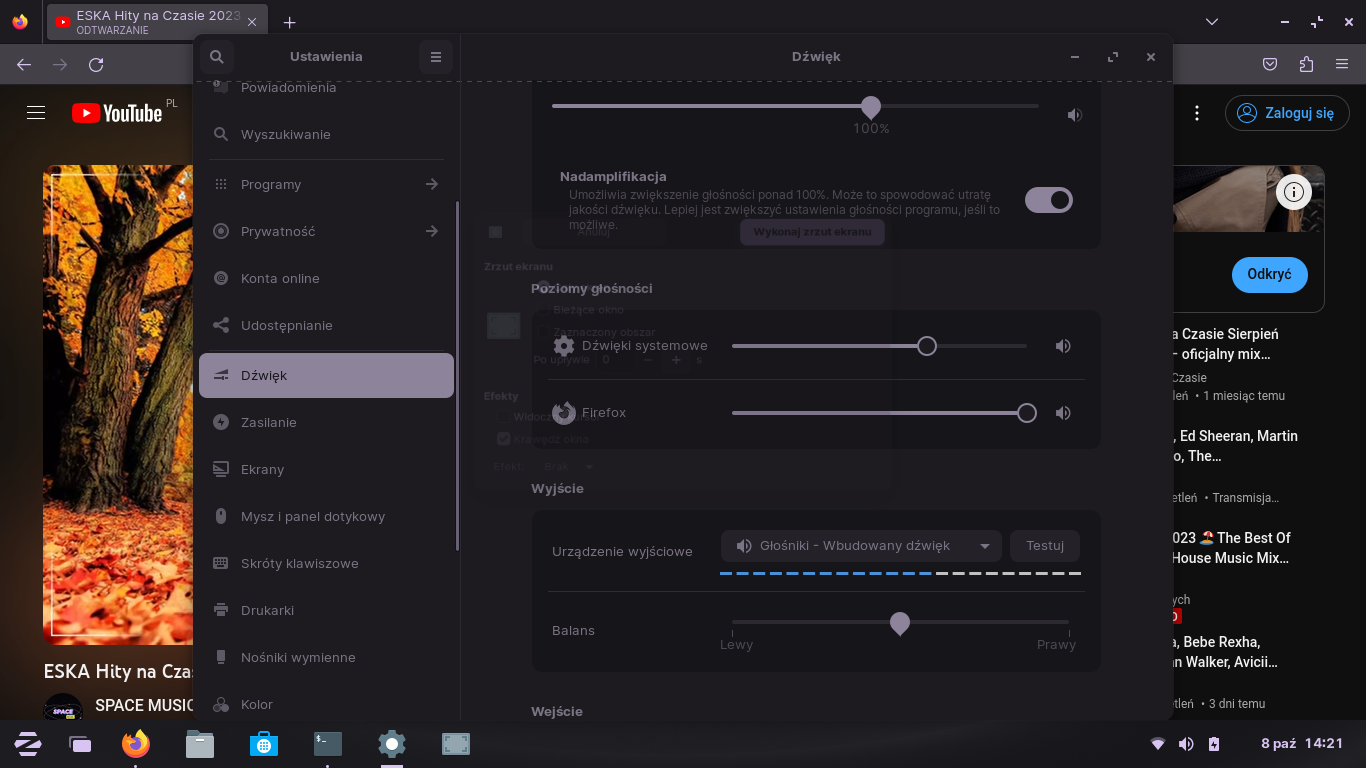This screenshot has height=768, width=1366.
Task: Open the Zorin start menu
Action: point(27,744)
